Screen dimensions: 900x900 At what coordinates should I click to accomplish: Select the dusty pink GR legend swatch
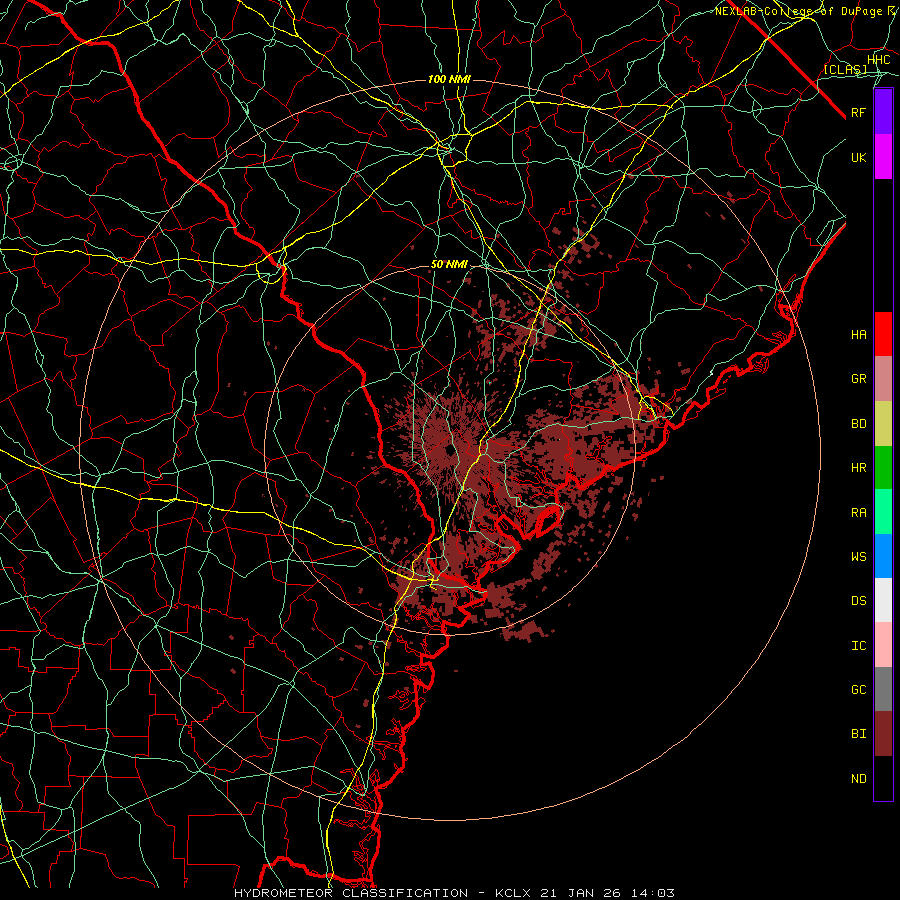pos(883,379)
